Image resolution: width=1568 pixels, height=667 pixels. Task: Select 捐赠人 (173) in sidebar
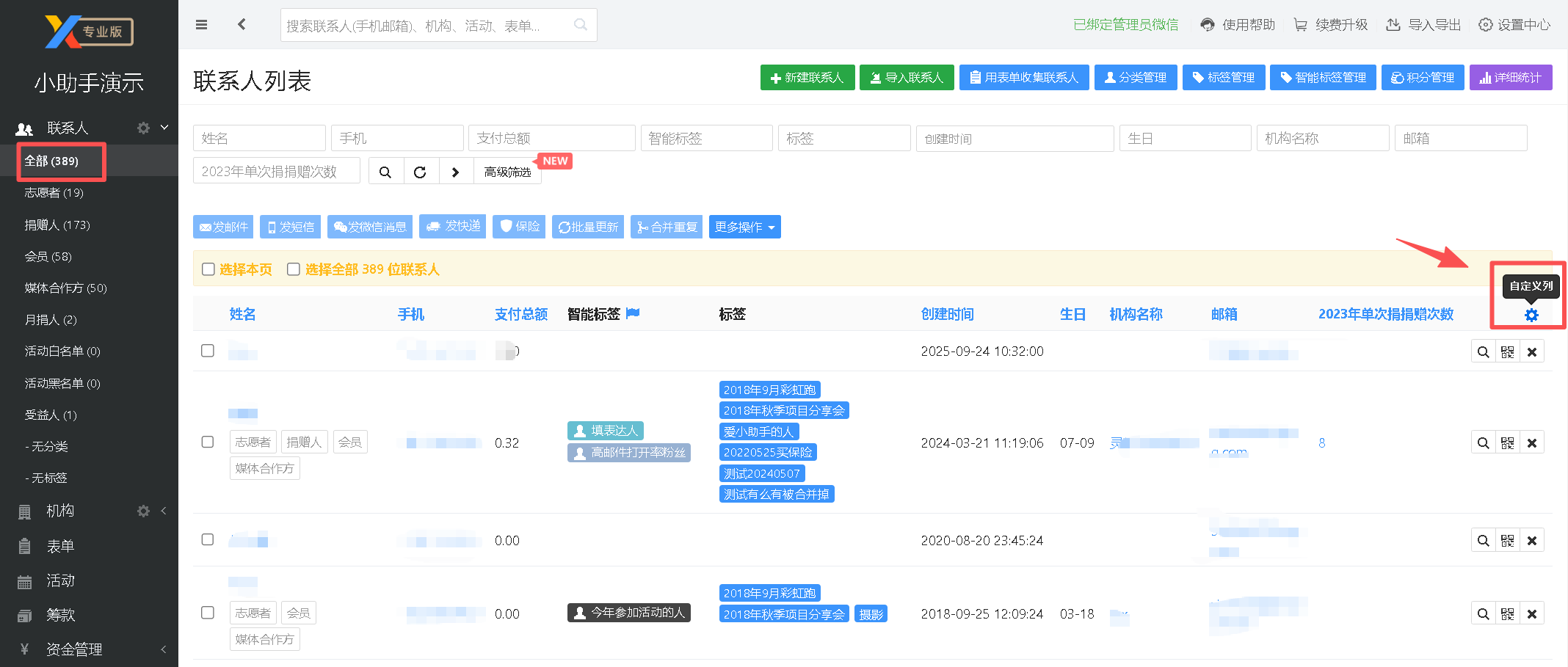tap(57, 225)
